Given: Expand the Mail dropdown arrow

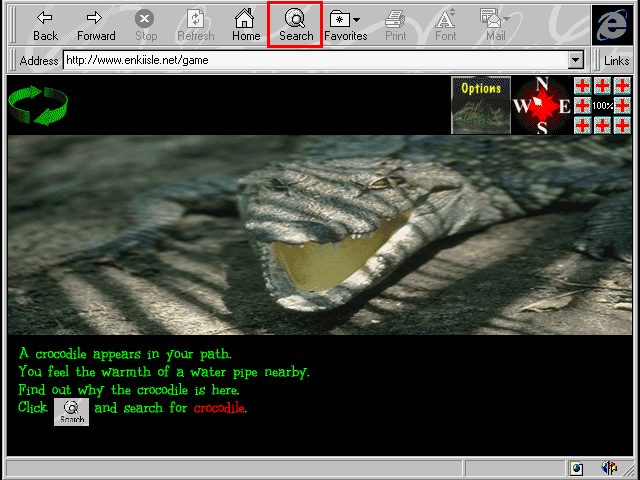Looking at the screenshot, I should (507, 19).
